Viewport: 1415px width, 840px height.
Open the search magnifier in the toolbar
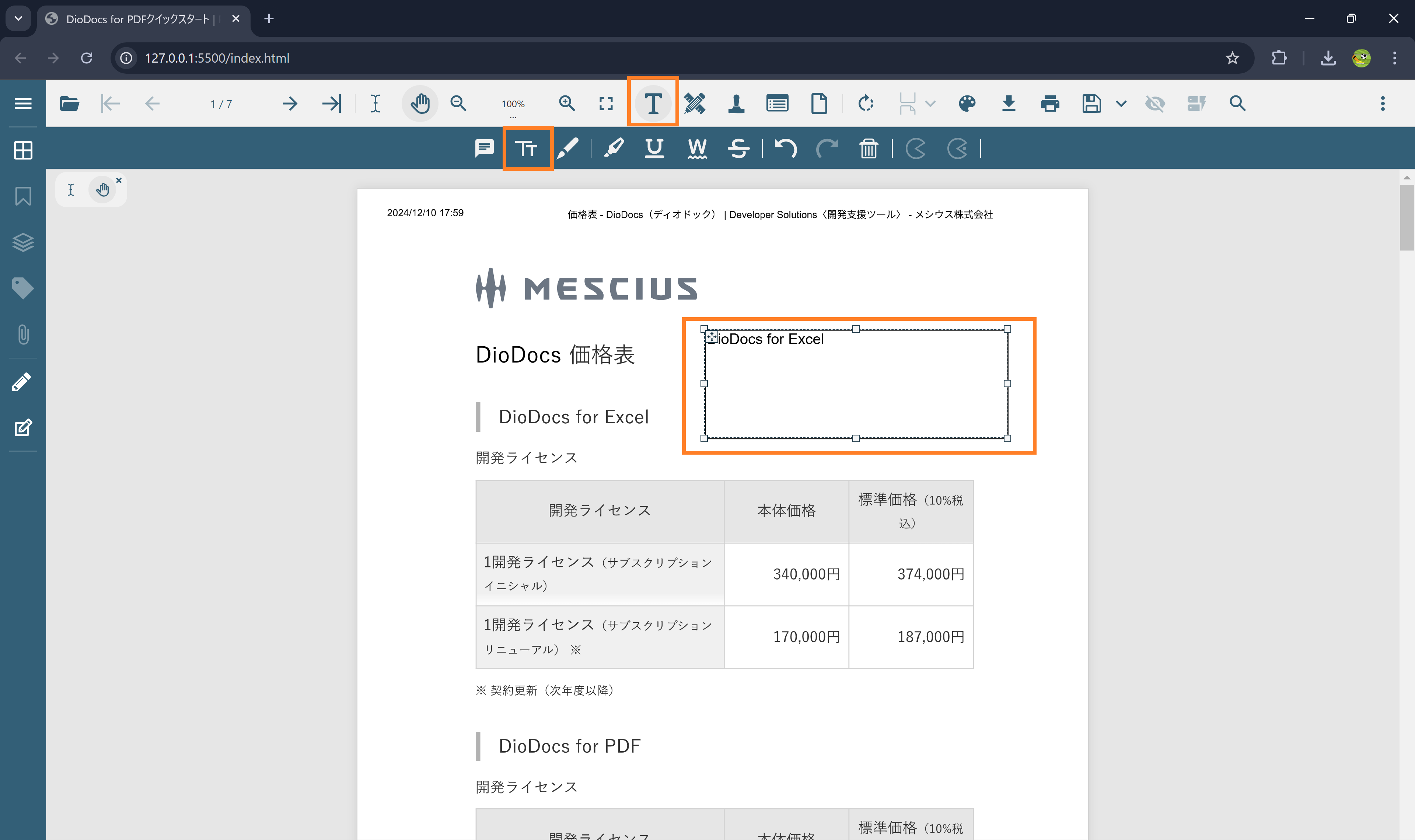(x=1237, y=104)
